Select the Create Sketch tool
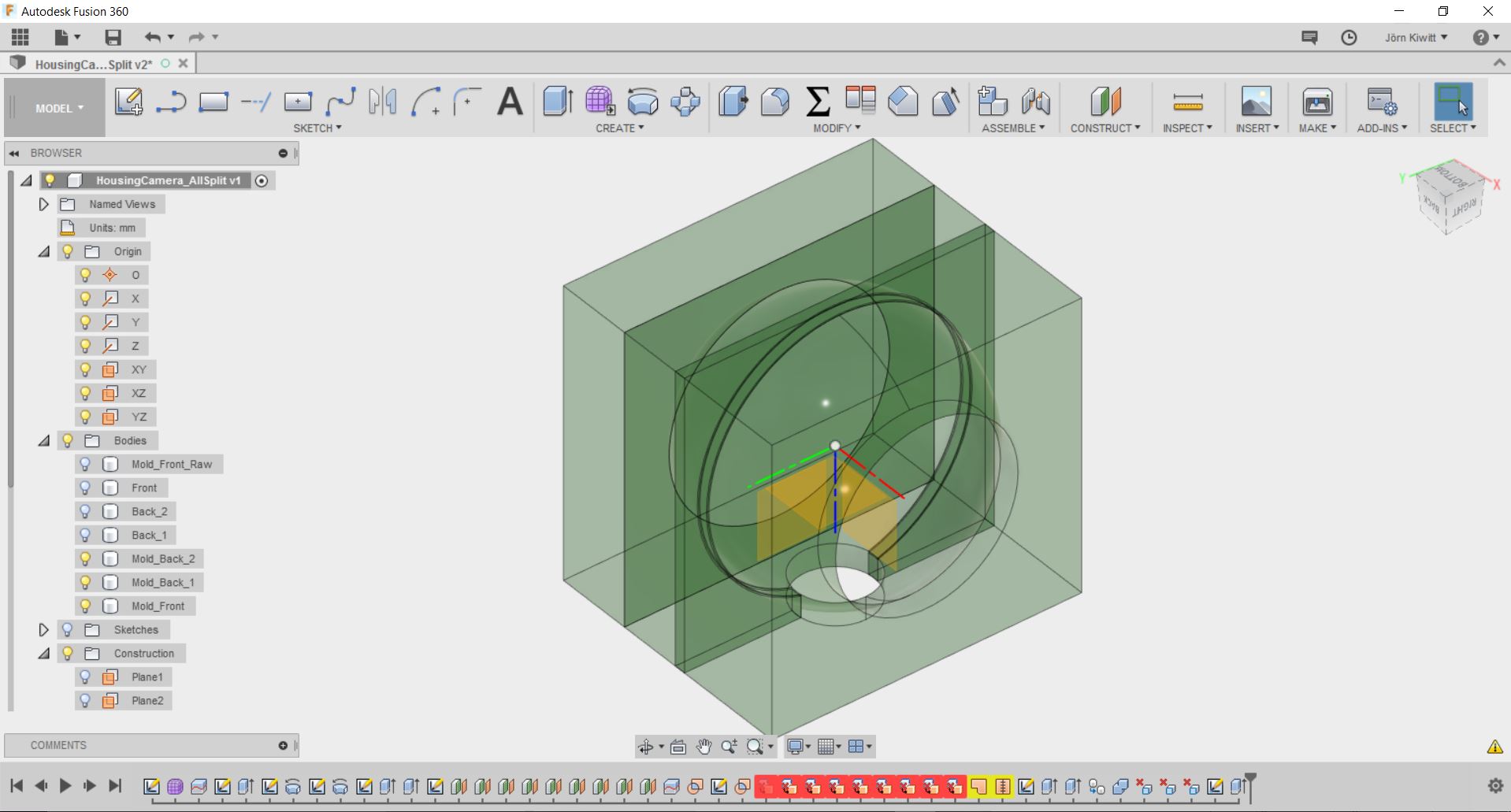The height and width of the screenshot is (812, 1511). [128, 102]
